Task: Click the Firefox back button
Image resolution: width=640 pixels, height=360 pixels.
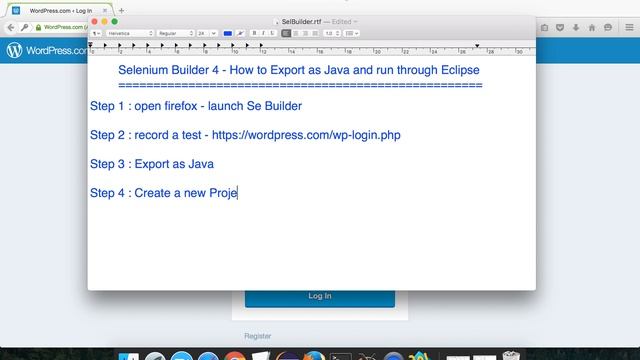Action: (x=11, y=27)
